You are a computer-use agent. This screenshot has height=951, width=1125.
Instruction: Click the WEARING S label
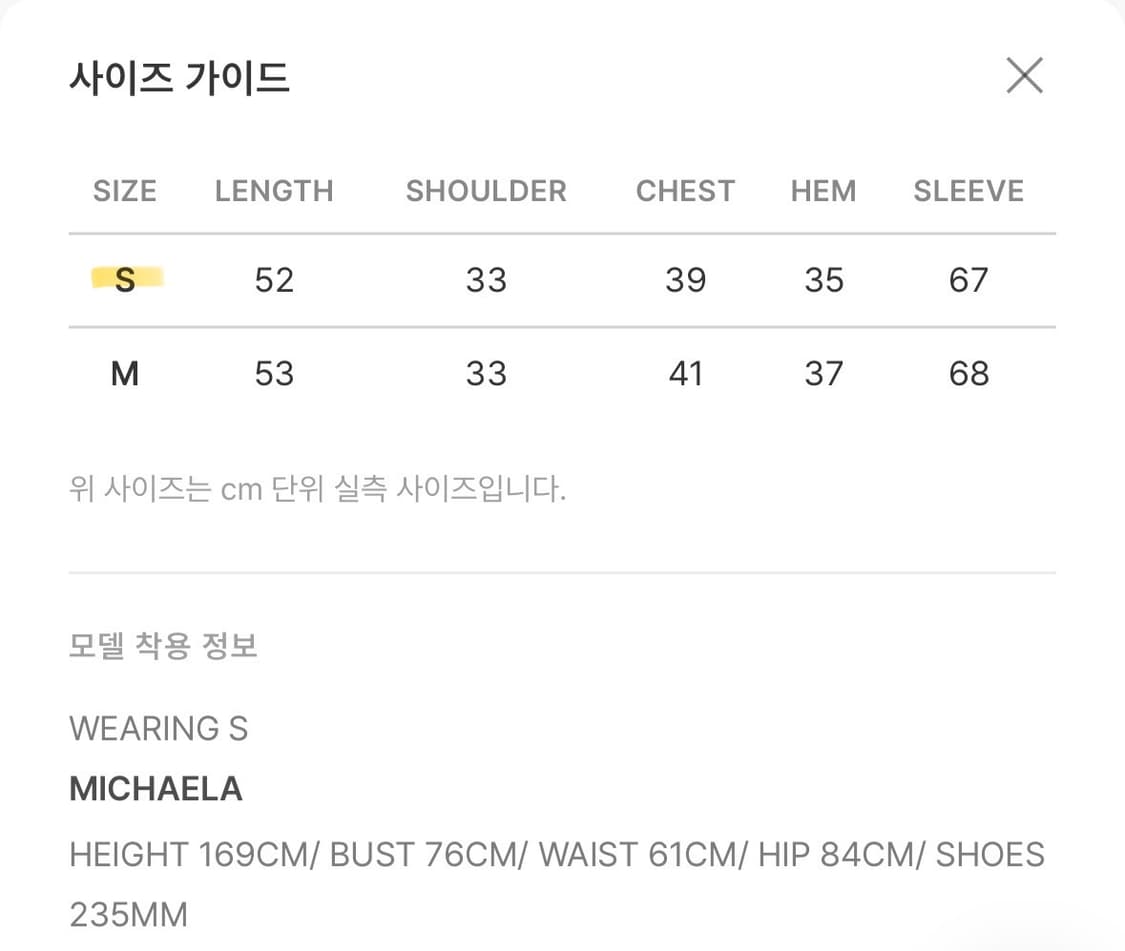[x=158, y=728]
